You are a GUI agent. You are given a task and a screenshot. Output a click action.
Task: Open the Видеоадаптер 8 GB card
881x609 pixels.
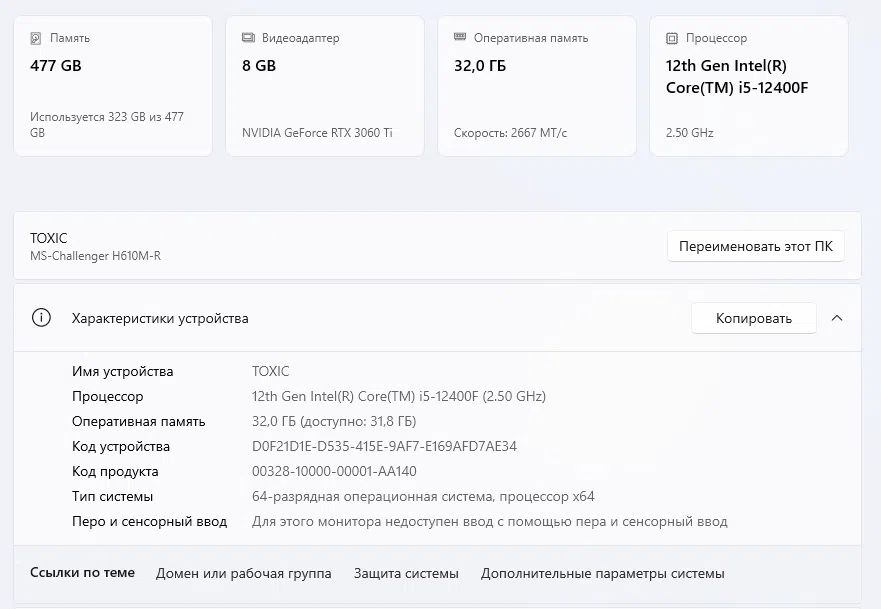pos(325,86)
